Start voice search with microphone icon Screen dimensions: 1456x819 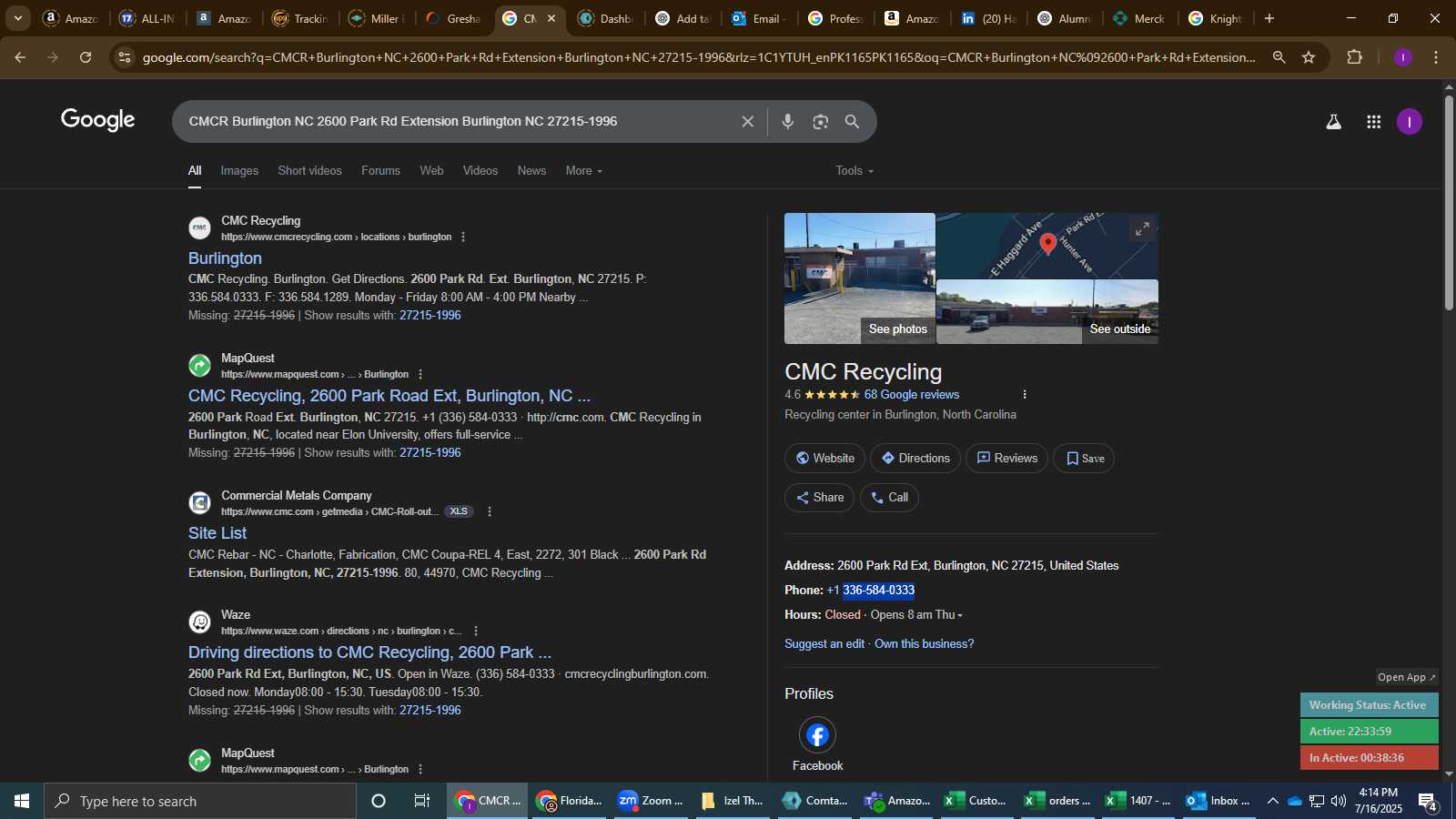pos(788,122)
